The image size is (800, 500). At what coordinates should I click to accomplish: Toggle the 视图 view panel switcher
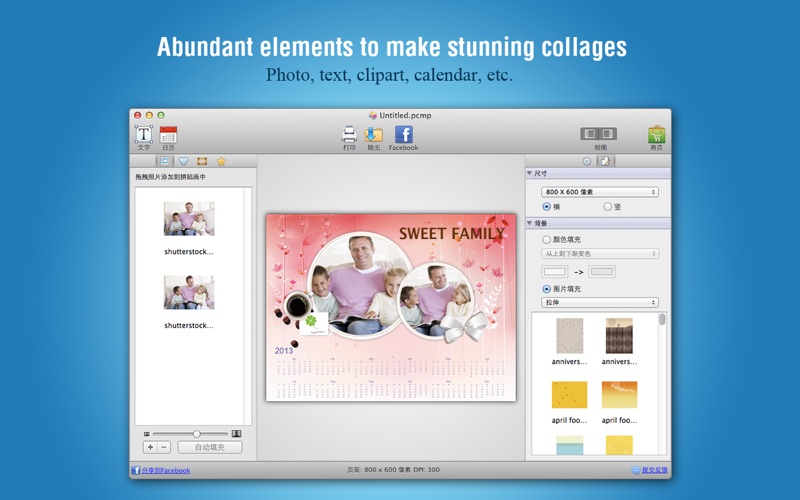[600, 134]
